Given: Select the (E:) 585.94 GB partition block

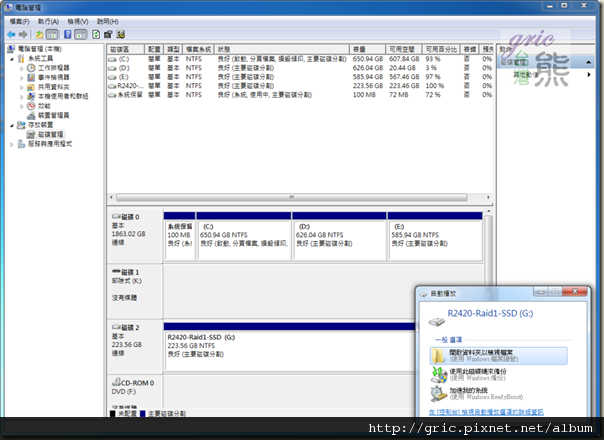Looking at the screenshot, I should (x=435, y=237).
